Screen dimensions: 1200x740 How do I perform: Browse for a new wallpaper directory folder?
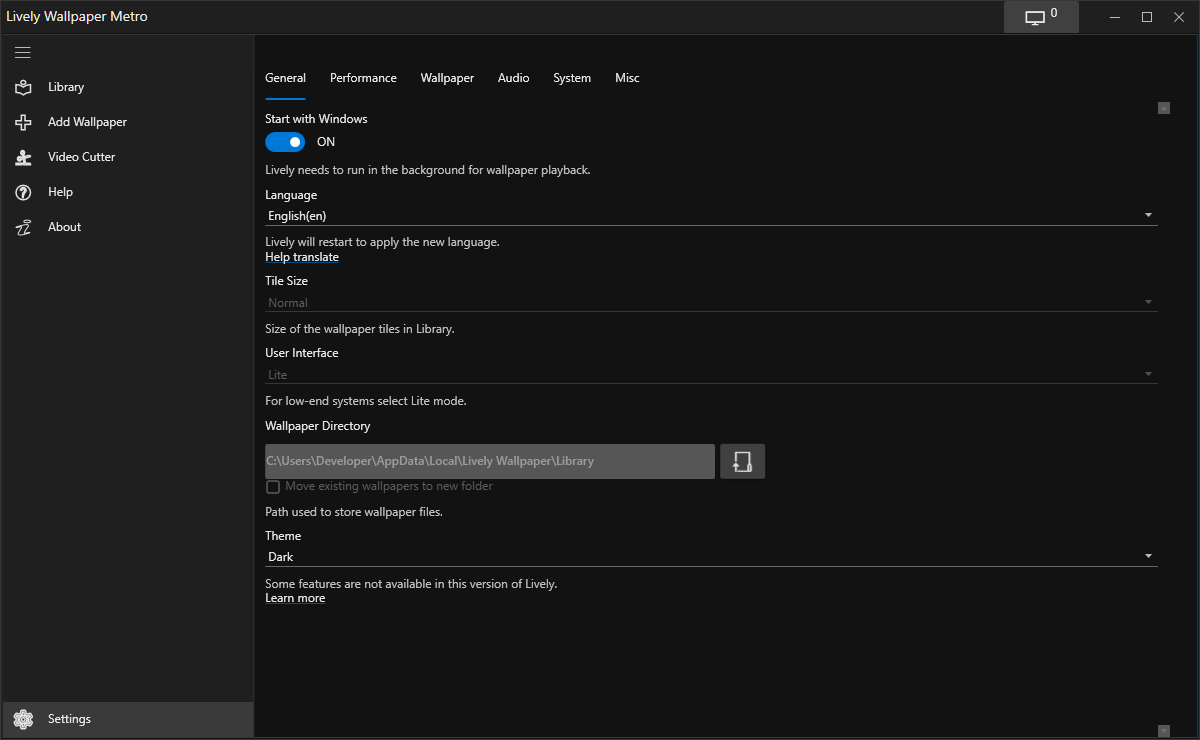(742, 461)
